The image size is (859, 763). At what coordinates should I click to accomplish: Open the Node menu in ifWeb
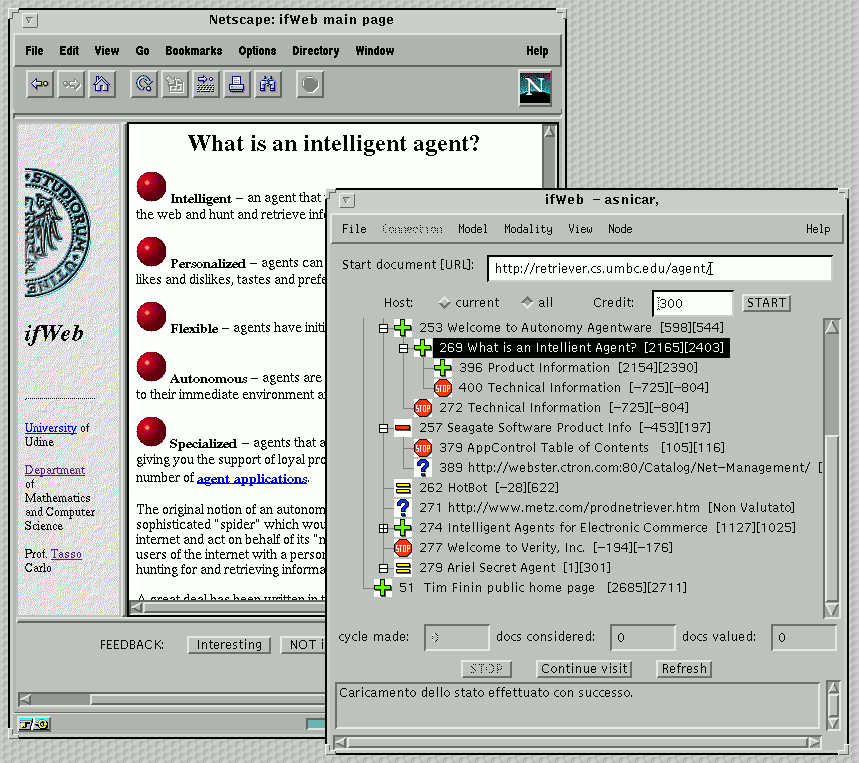pyautogui.click(x=620, y=229)
